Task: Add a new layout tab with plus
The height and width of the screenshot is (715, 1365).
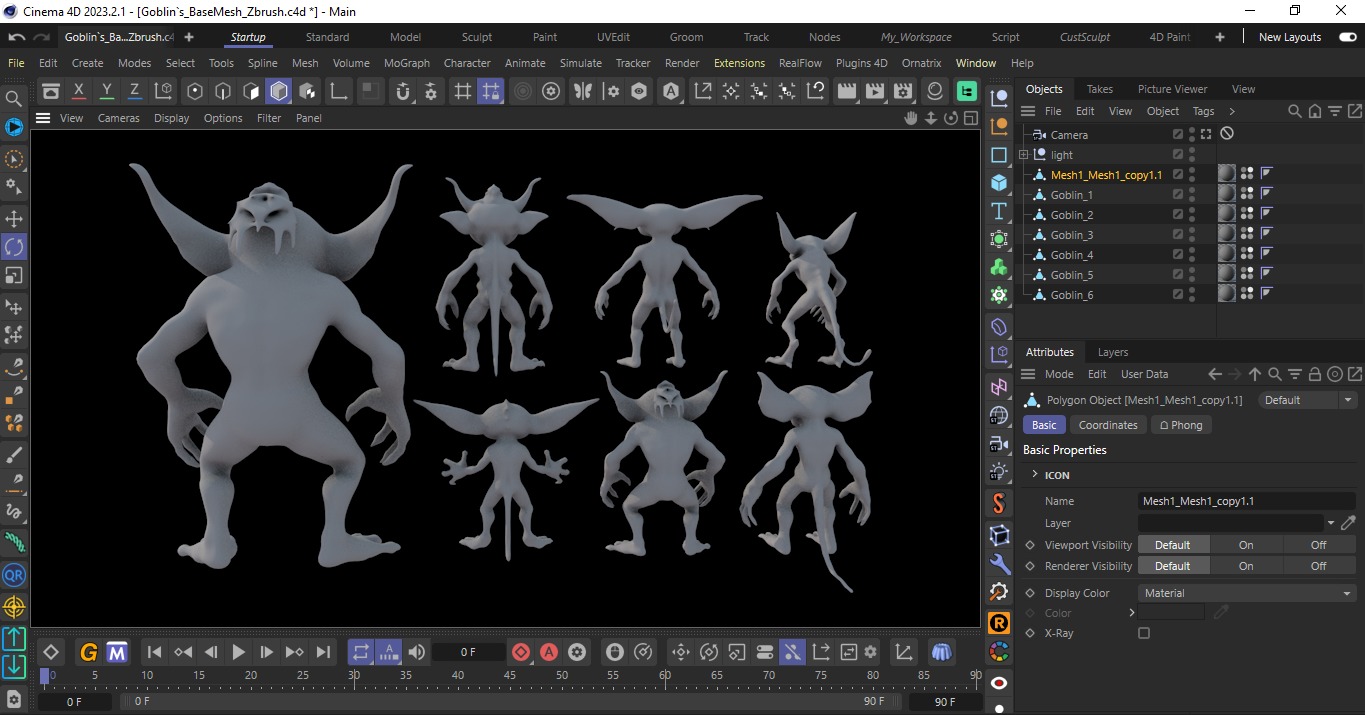Action: coord(1219,37)
